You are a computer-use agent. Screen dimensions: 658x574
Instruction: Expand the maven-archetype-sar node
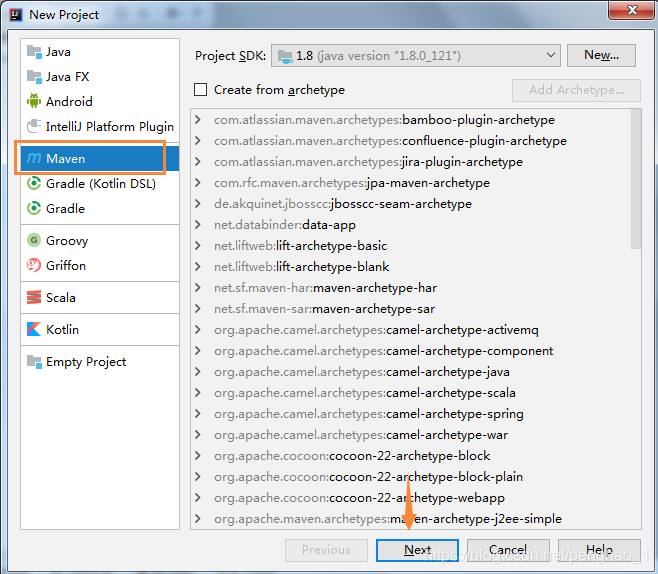pyautogui.click(x=198, y=308)
